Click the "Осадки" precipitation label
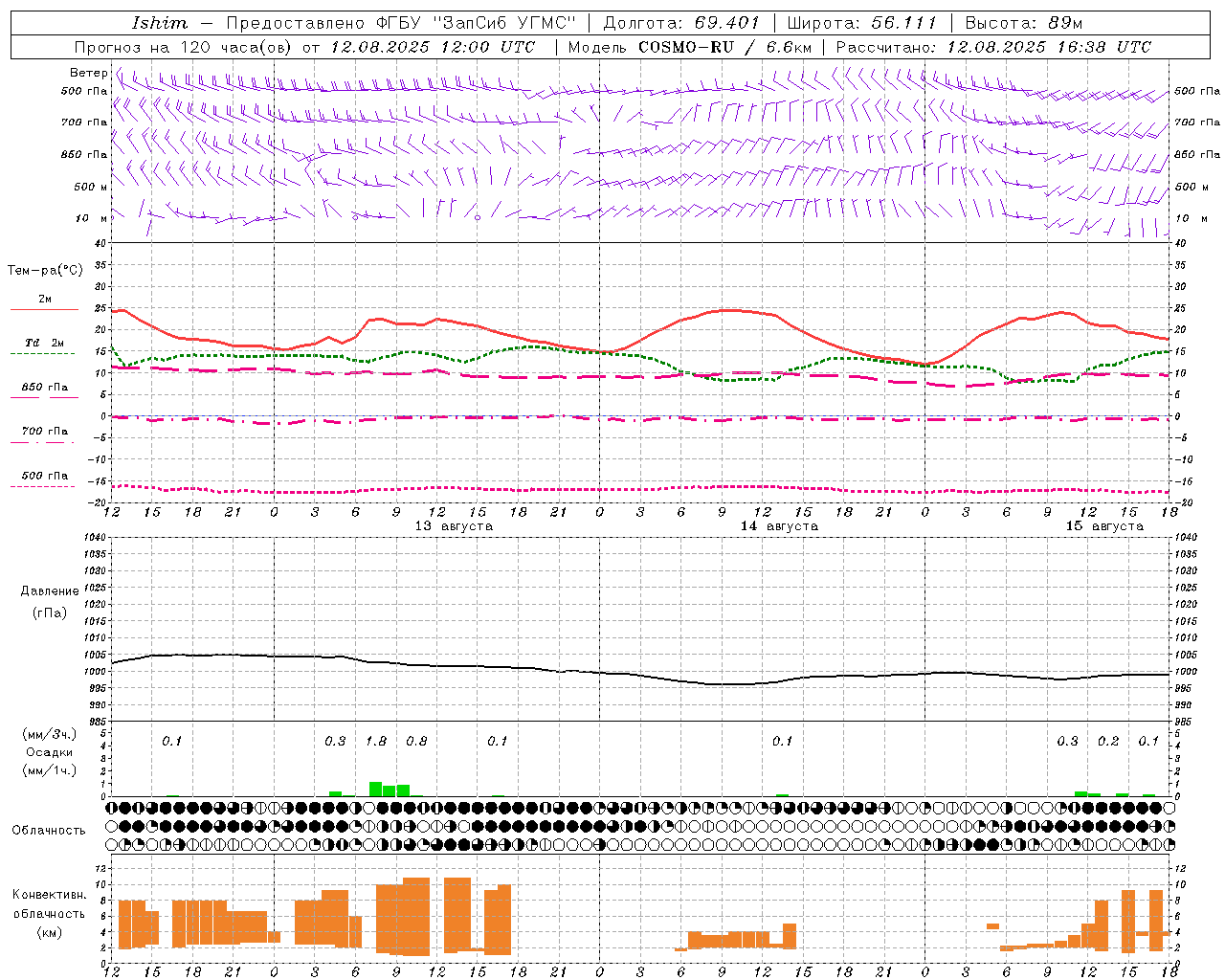Viewport: 1225px width, 980px height. click(50, 752)
